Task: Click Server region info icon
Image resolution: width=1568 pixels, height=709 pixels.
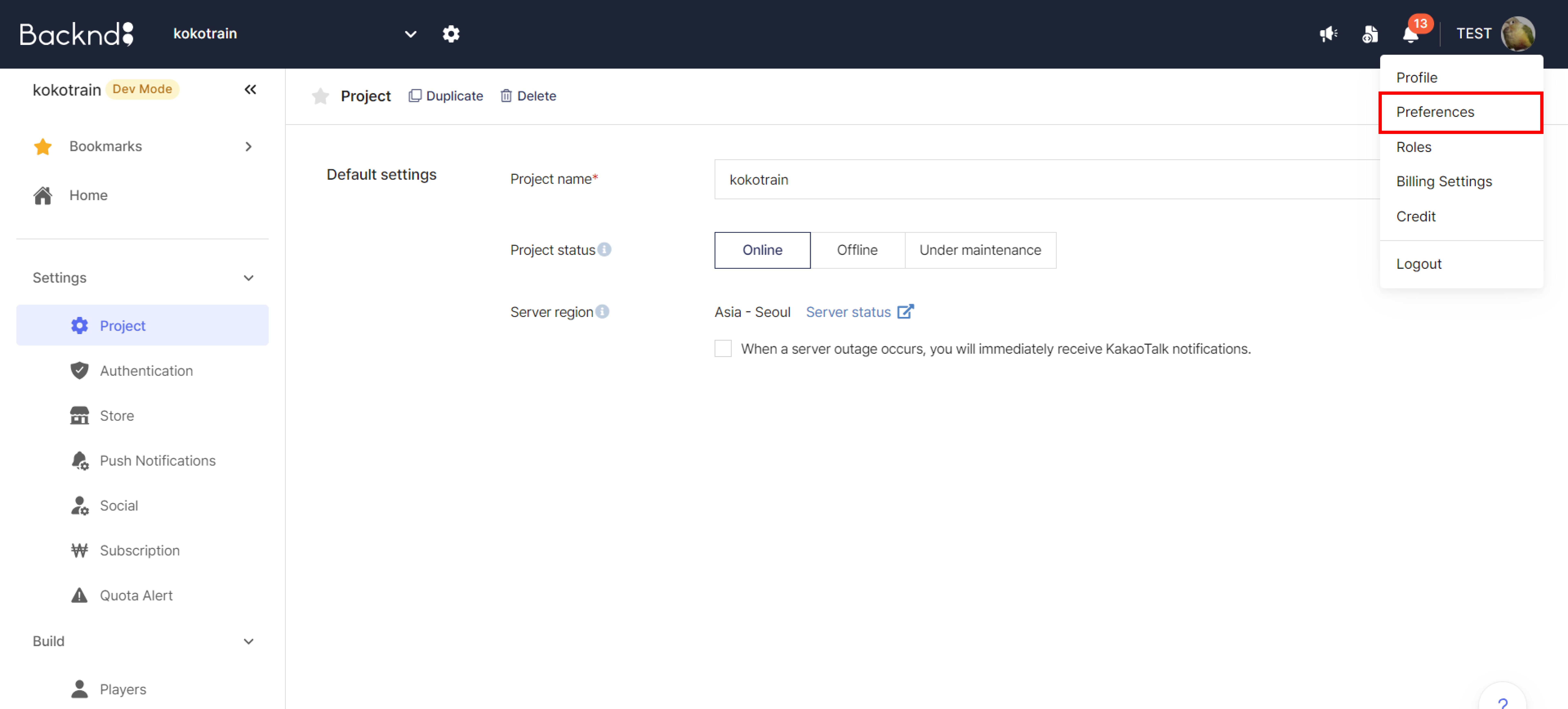Action: click(x=602, y=312)
